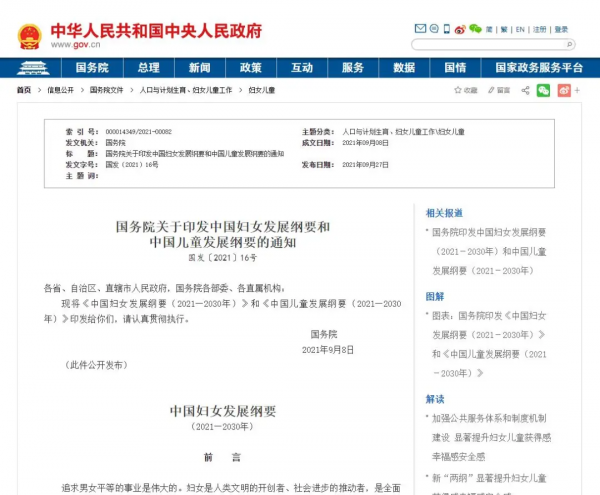Click the 发布日期 value 2021年09月27日
Image resolution: width=600 pixels, height=495 pixels.
click(365, 165)
